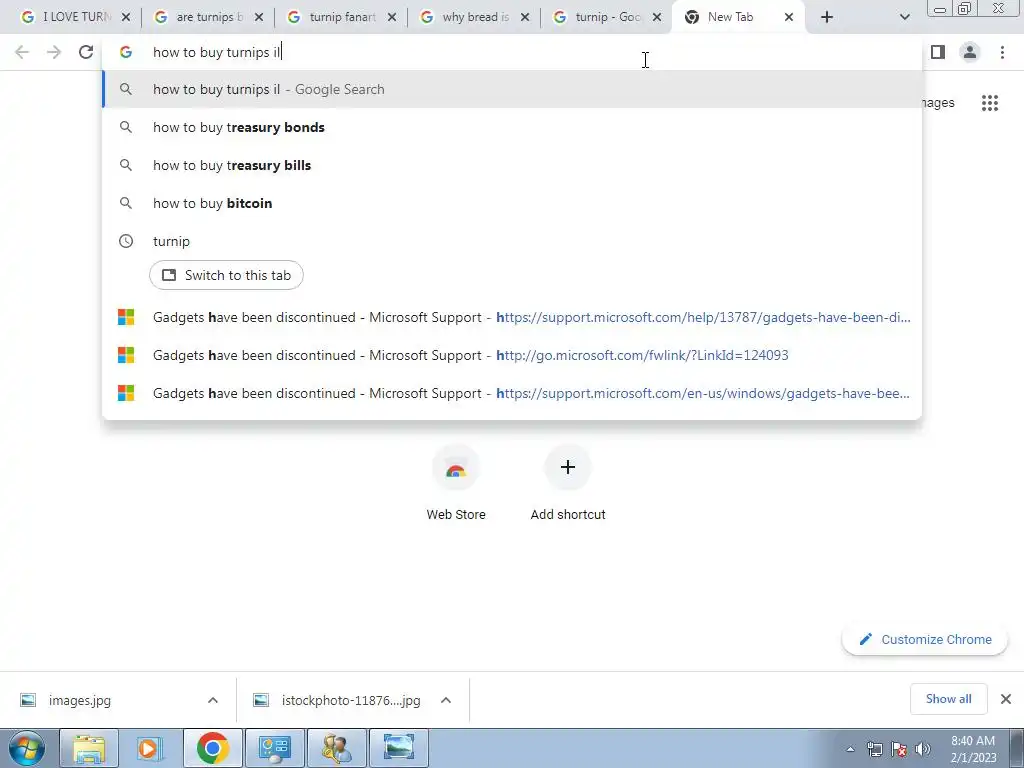
Task: Open the side panel icon
Action: pyautogui.click(x=938, y=52)
